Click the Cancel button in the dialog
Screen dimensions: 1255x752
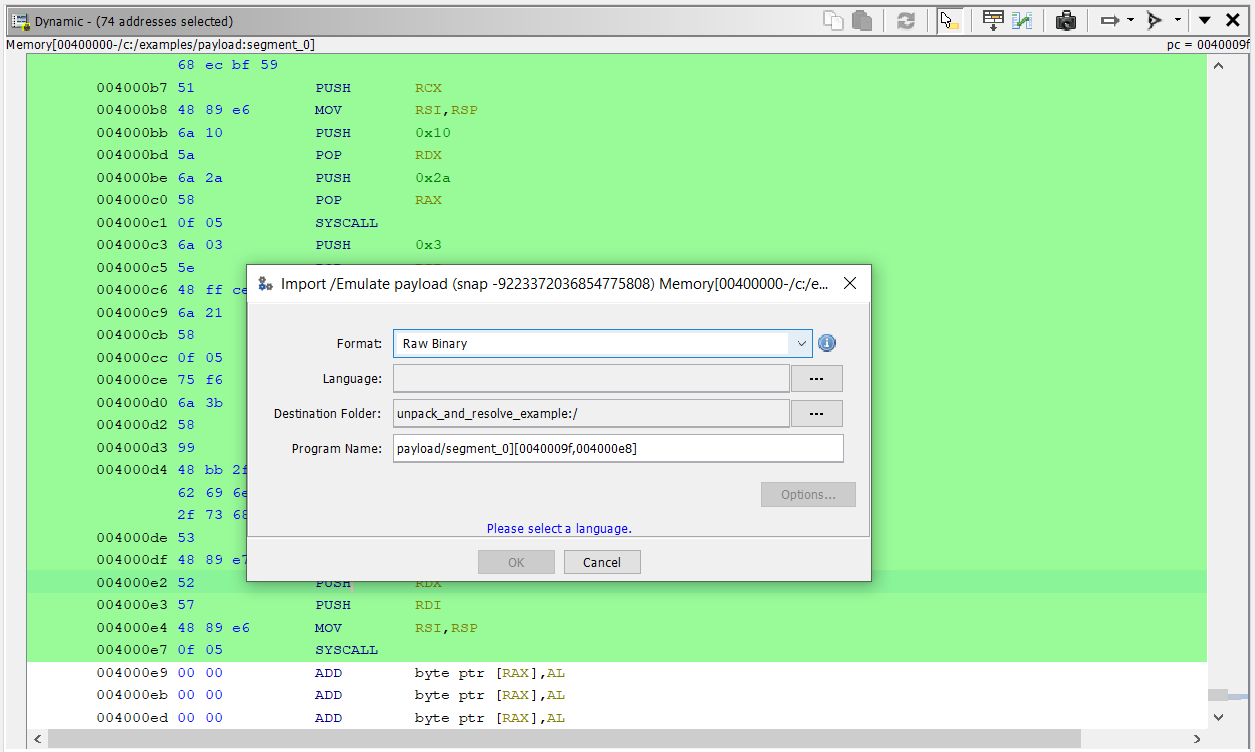click(x=602, y=562)
